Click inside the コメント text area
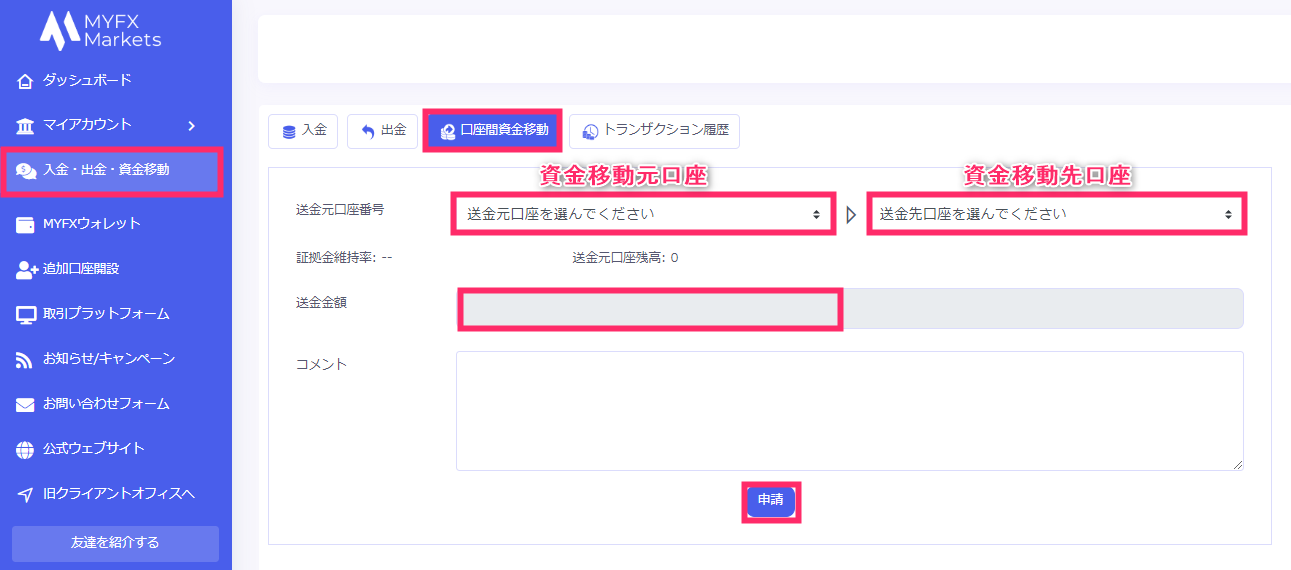 coord(850,410)
